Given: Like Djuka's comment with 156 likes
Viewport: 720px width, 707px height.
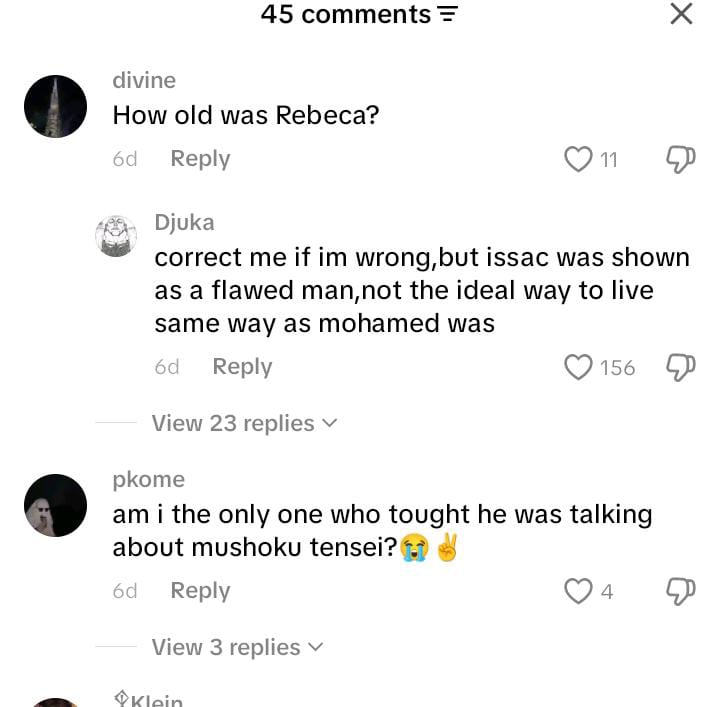Looking at the screenshot, I should pos(578,367).
